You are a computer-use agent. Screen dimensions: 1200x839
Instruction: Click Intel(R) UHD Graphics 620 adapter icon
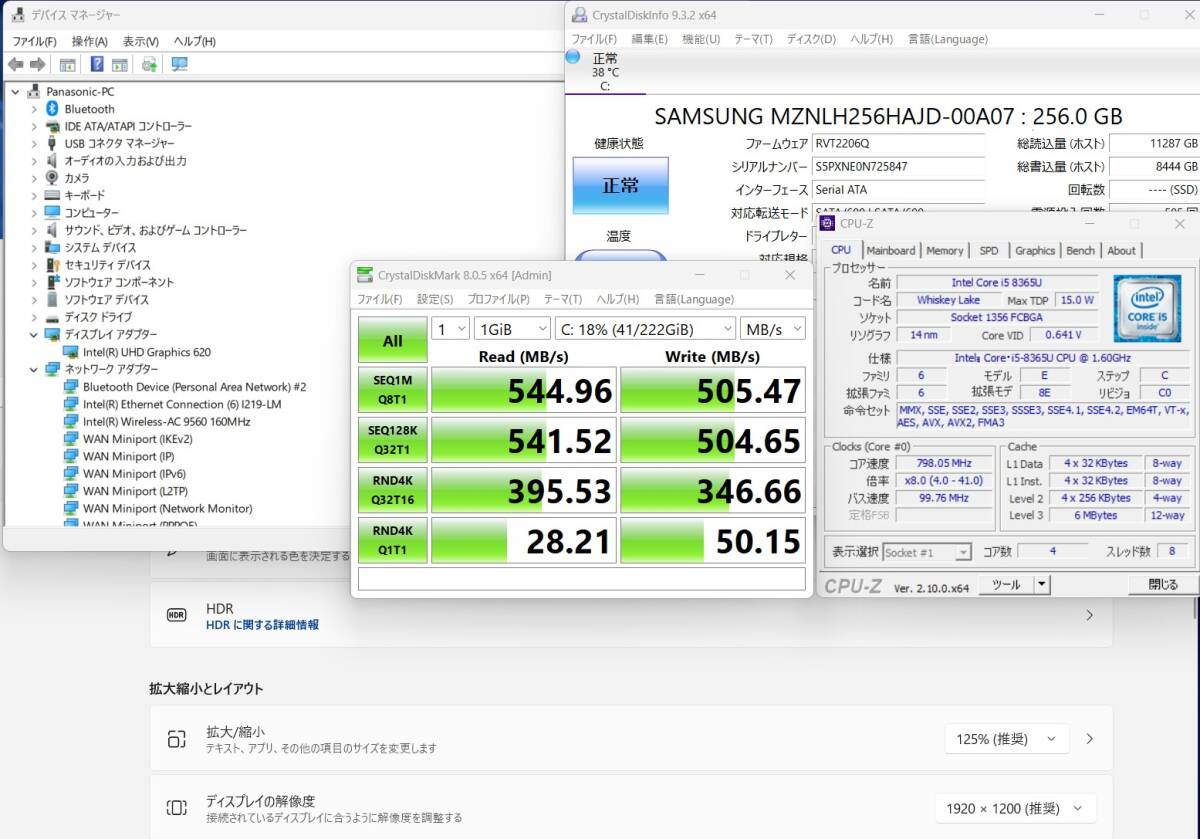[x=71, y=352]
